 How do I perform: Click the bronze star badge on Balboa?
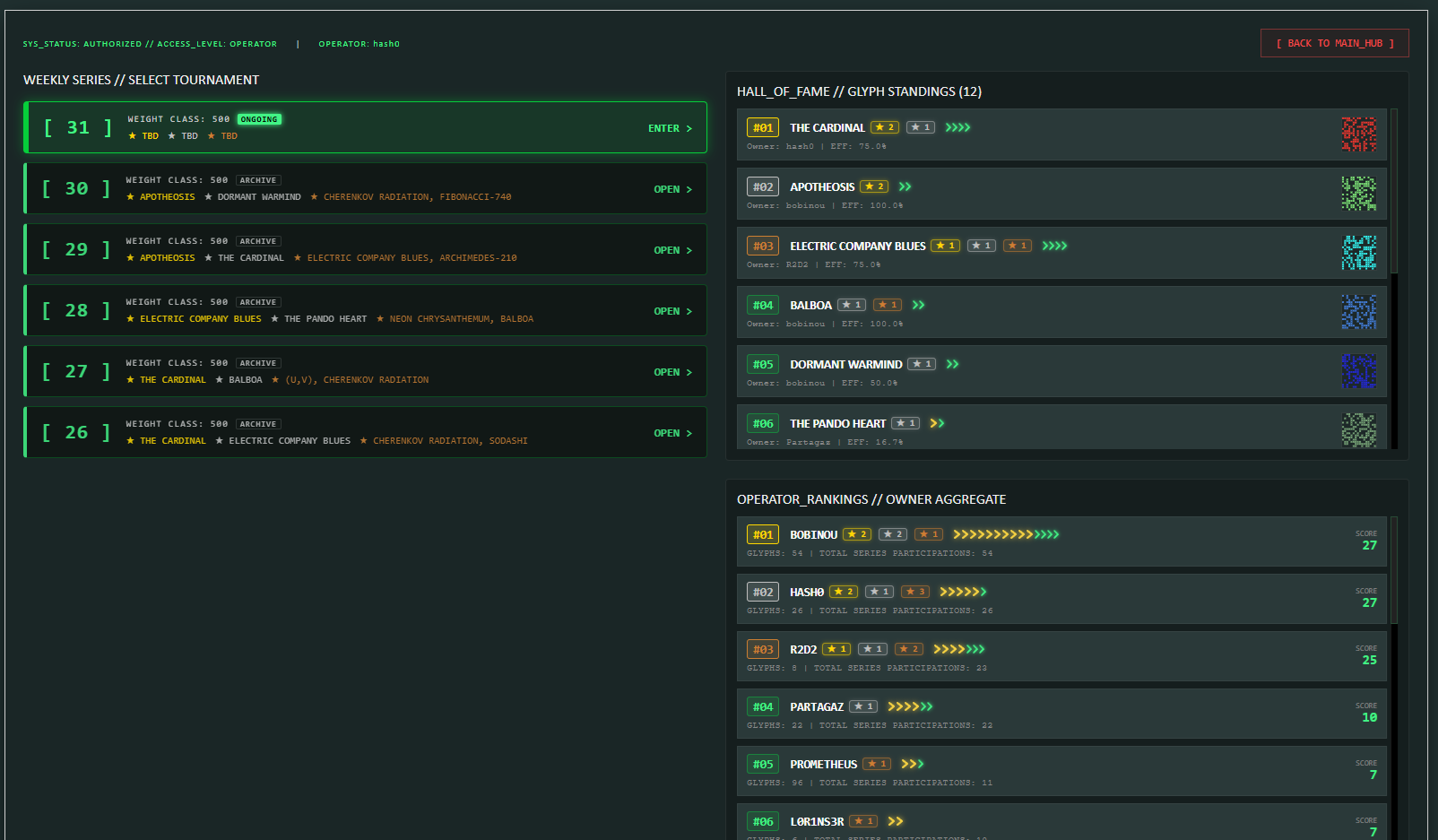pos(888,305)
